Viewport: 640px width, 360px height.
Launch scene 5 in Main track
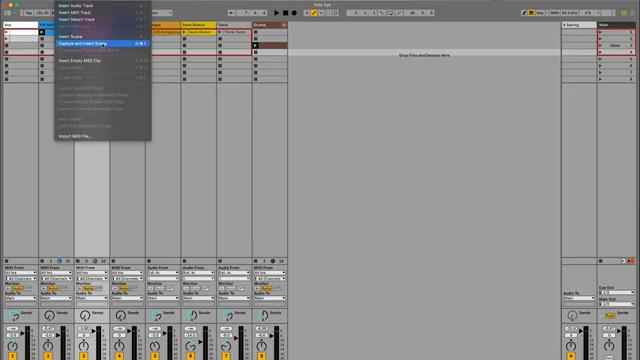(600, 59)
